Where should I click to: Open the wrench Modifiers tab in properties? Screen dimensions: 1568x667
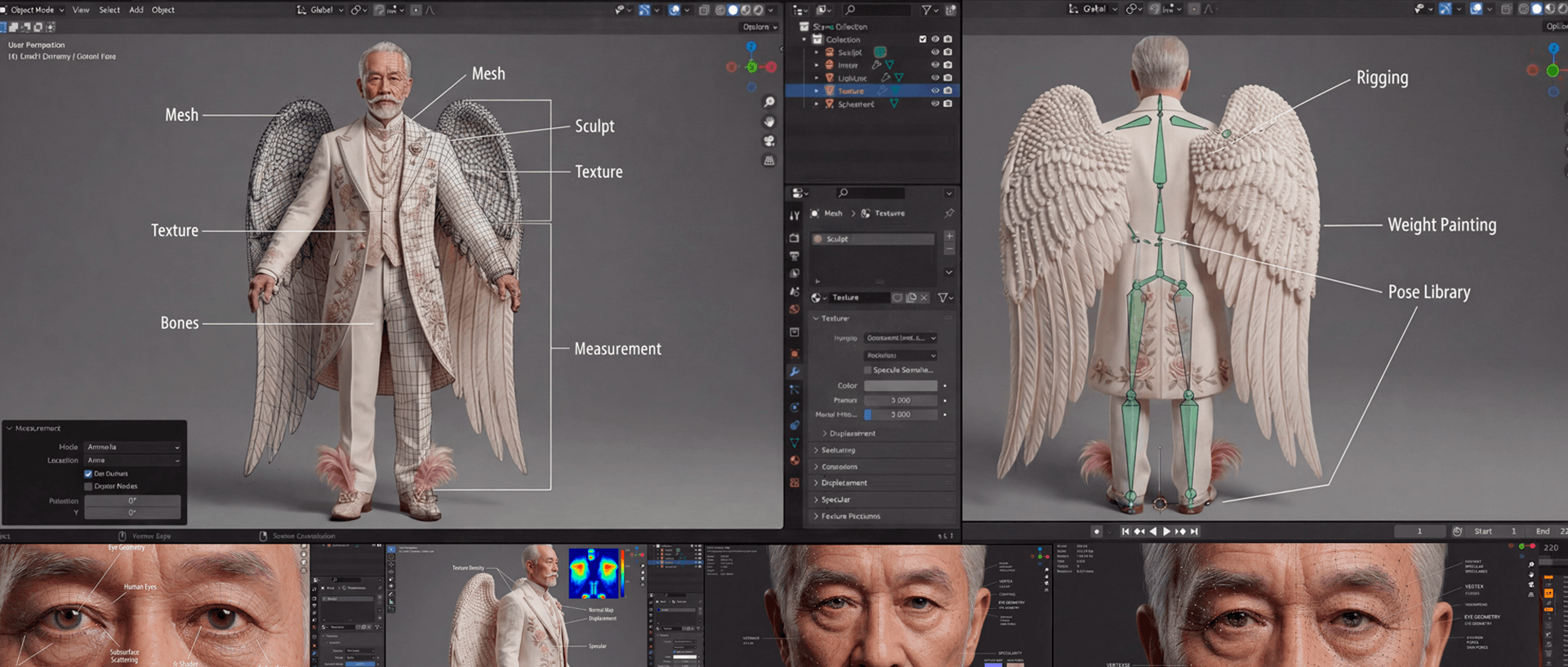(x=794, y=371)
